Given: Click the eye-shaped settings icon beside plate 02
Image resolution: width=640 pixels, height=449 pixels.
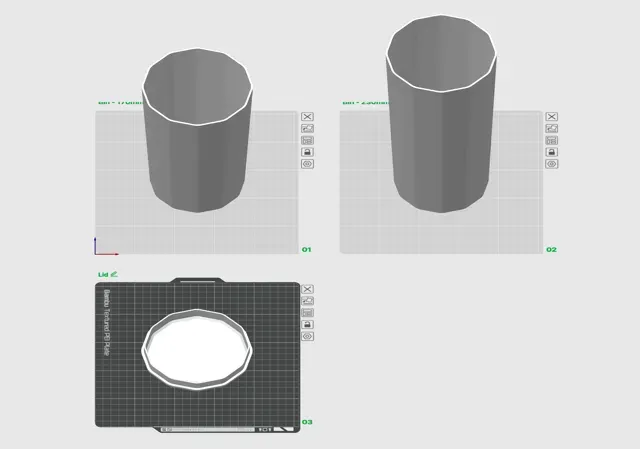Looking at the screenshot, I should point(551,164).
